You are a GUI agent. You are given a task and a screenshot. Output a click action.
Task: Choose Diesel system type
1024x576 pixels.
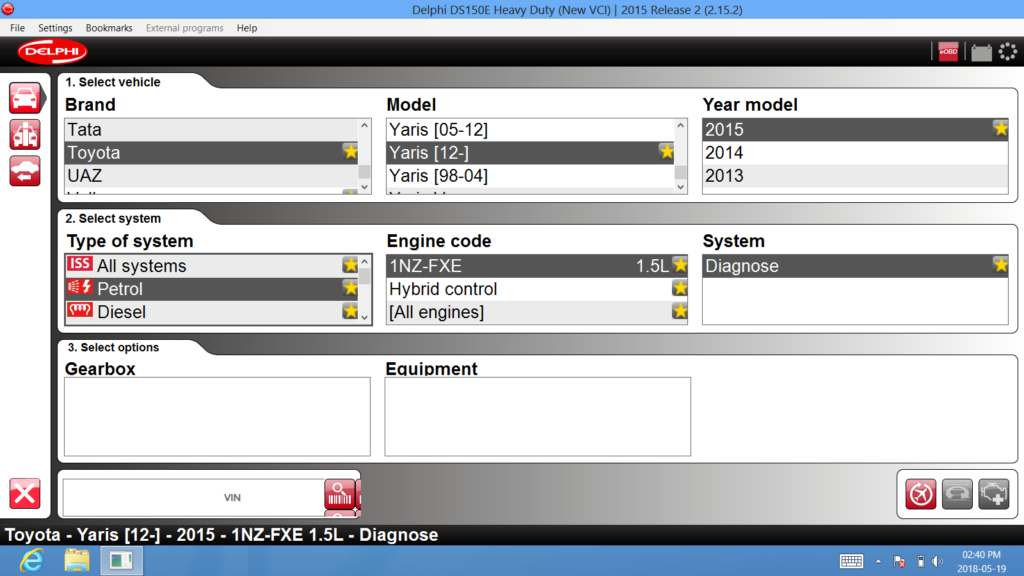pyautogui.click(x=121, y=312)
